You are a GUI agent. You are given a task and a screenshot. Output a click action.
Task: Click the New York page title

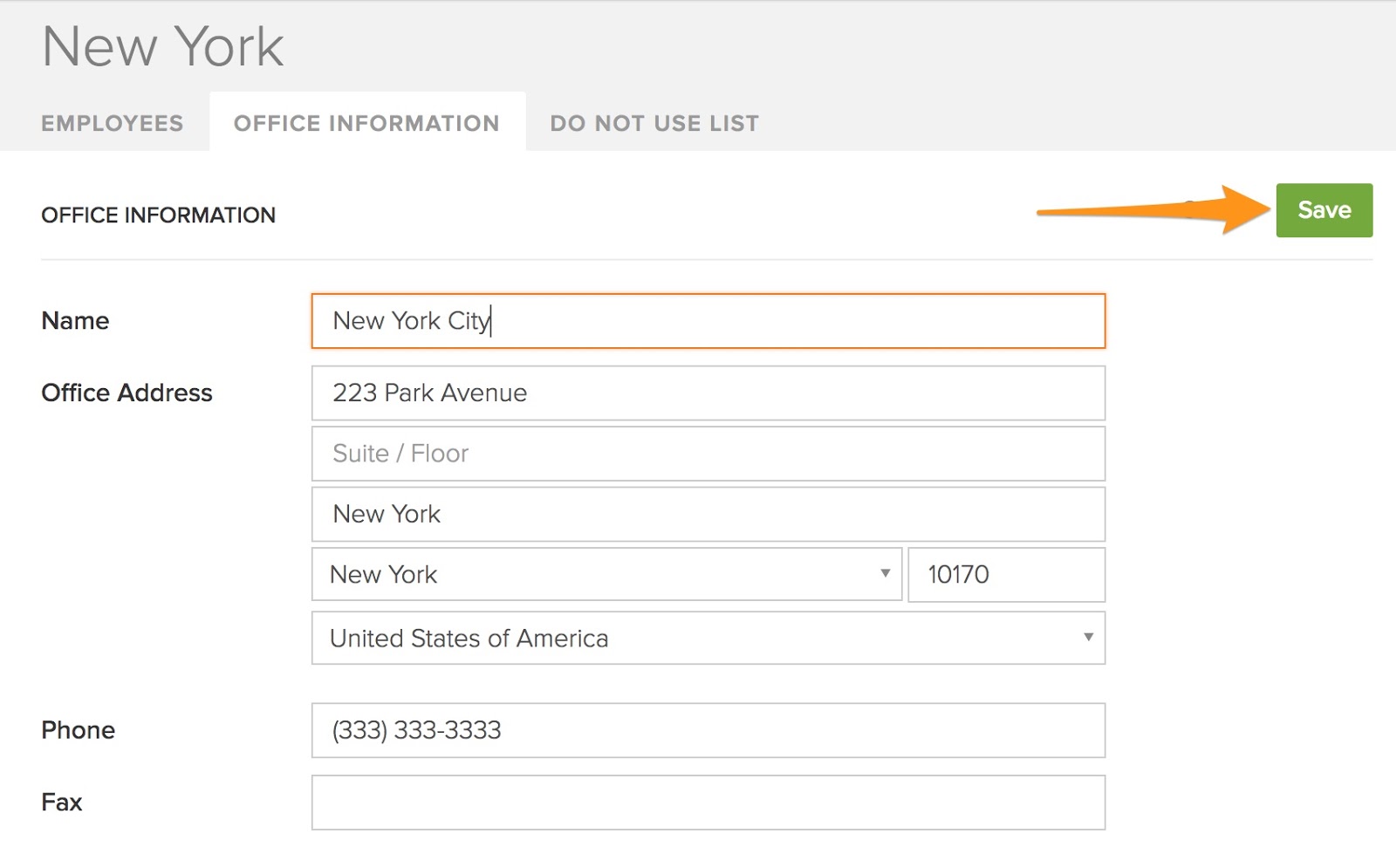(x=162, y=46)
